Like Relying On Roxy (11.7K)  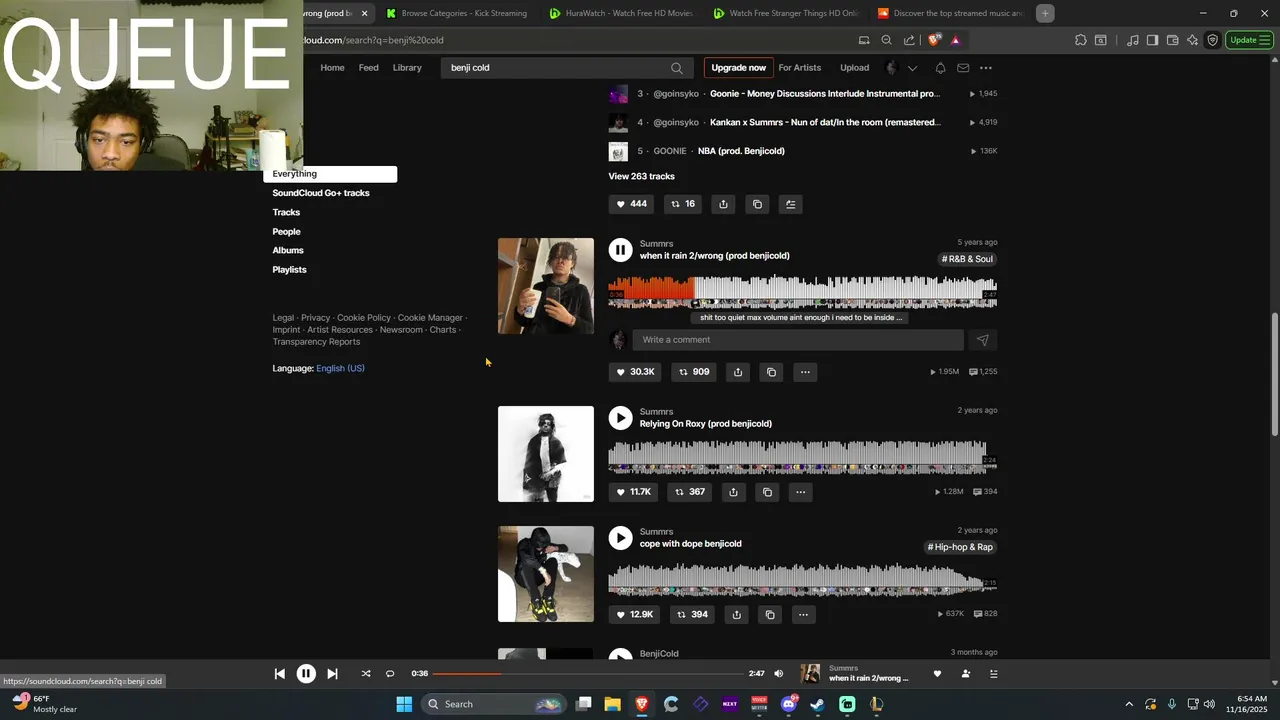(x=633, y=492)
